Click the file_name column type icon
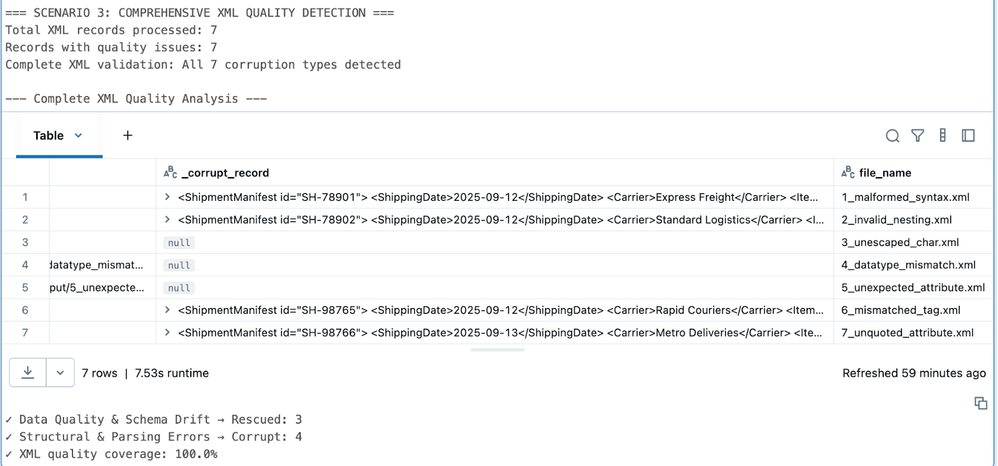The height and width of the screenshot is (466, 998). pyautogui.click(x=848, y=173)
